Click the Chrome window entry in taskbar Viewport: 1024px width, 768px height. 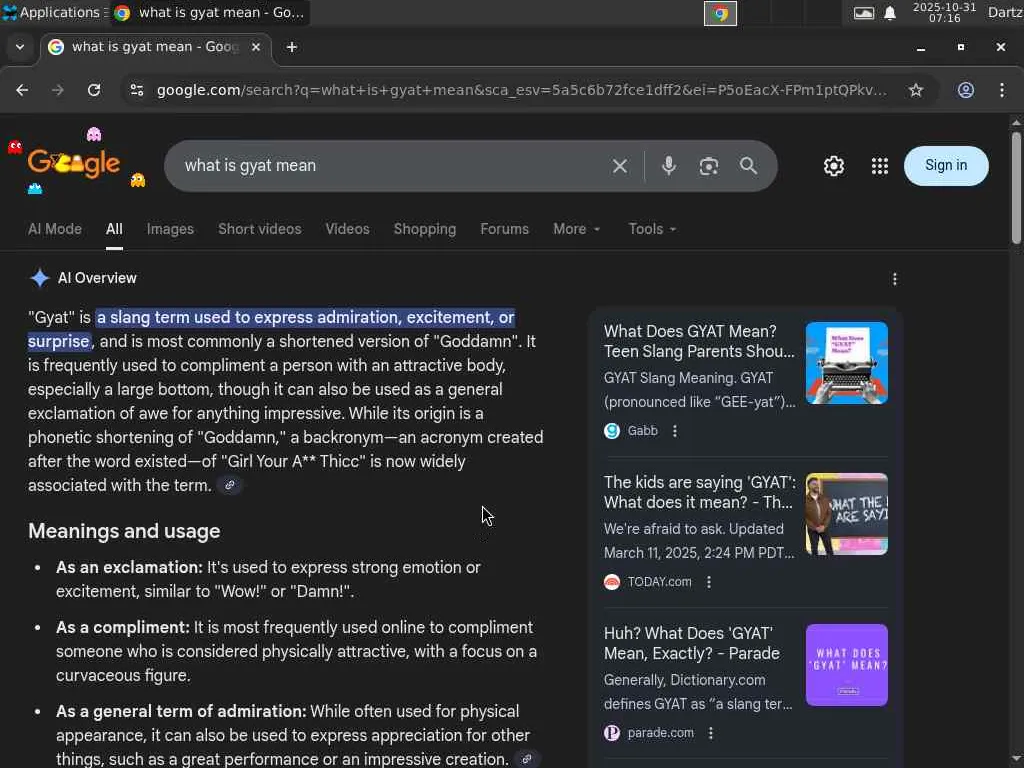(210, 12)
